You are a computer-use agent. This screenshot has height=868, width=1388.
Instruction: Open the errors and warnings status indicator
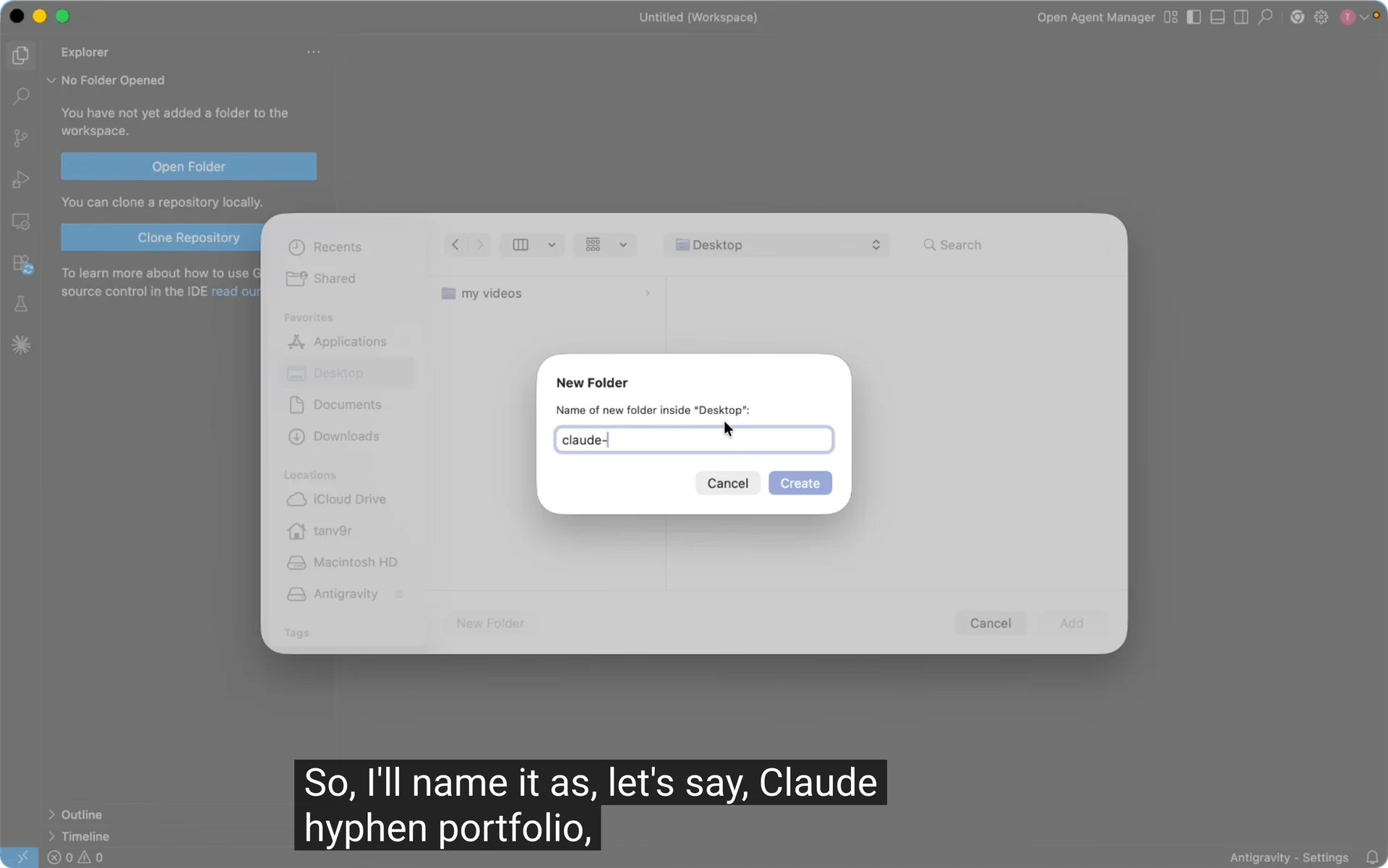click(x=75, y=857)
